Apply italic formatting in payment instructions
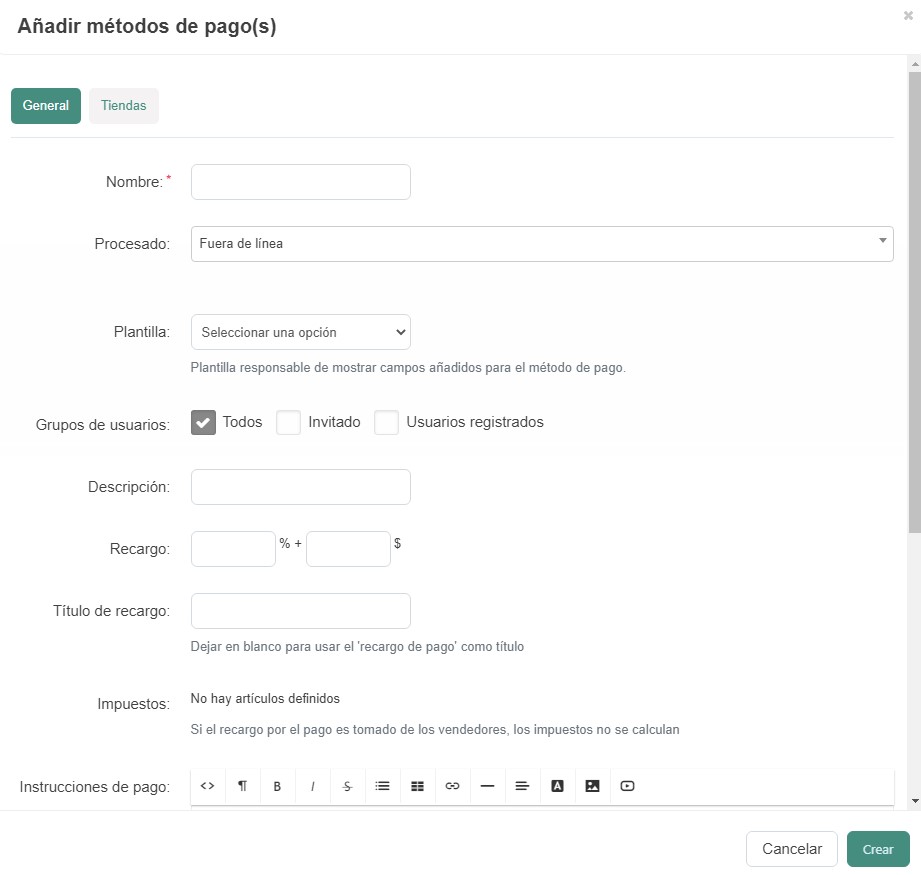The width and height of the screenshot is (921, 875). [x=312, y=786]
